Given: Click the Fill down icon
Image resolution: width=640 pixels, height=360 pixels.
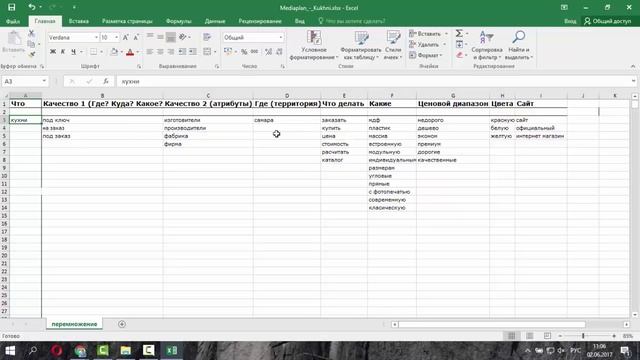Looking at the screenshot, I should (460, 44).
